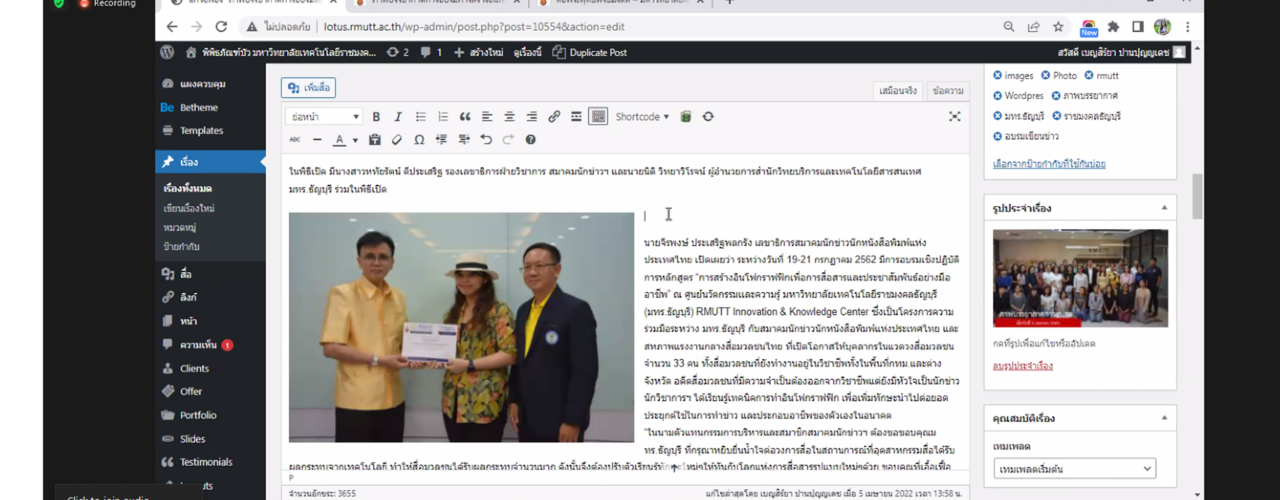The height and width of the screenshot is (500, 1280).
Task: Open Portfolio in the sidebar
Action: tap(198, 415)
